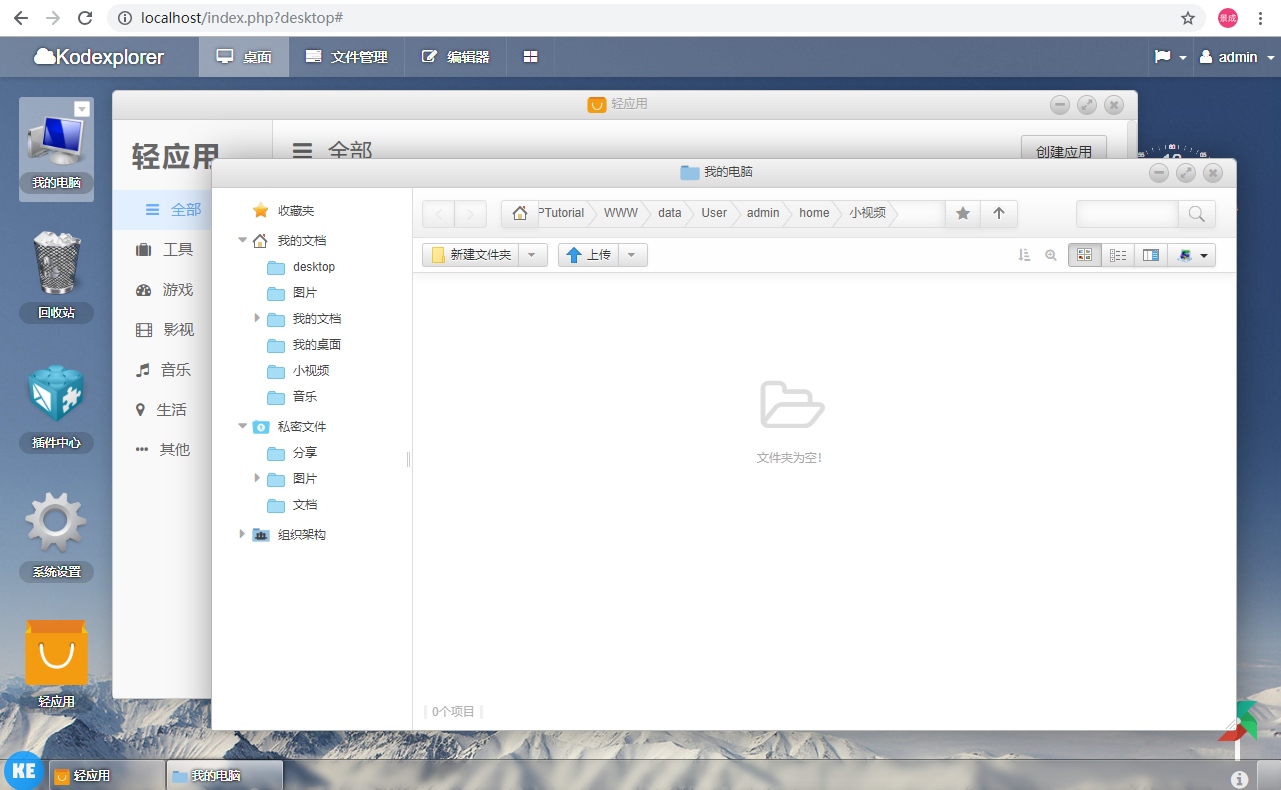Screen dimensions: 1281x790
Task: Open the 回收站 recycle bin desktop icon
Action: (x=56, y=275)
